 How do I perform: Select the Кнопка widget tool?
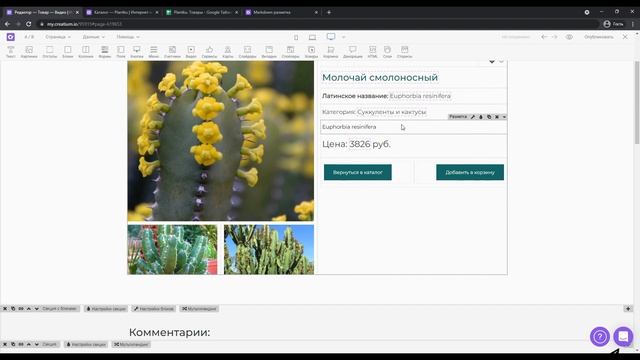(137, 52)
